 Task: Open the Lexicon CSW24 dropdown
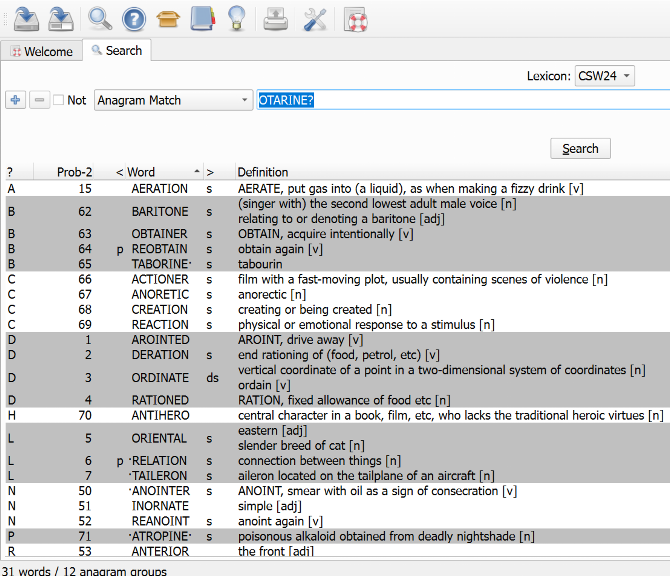tap(604, 76)
